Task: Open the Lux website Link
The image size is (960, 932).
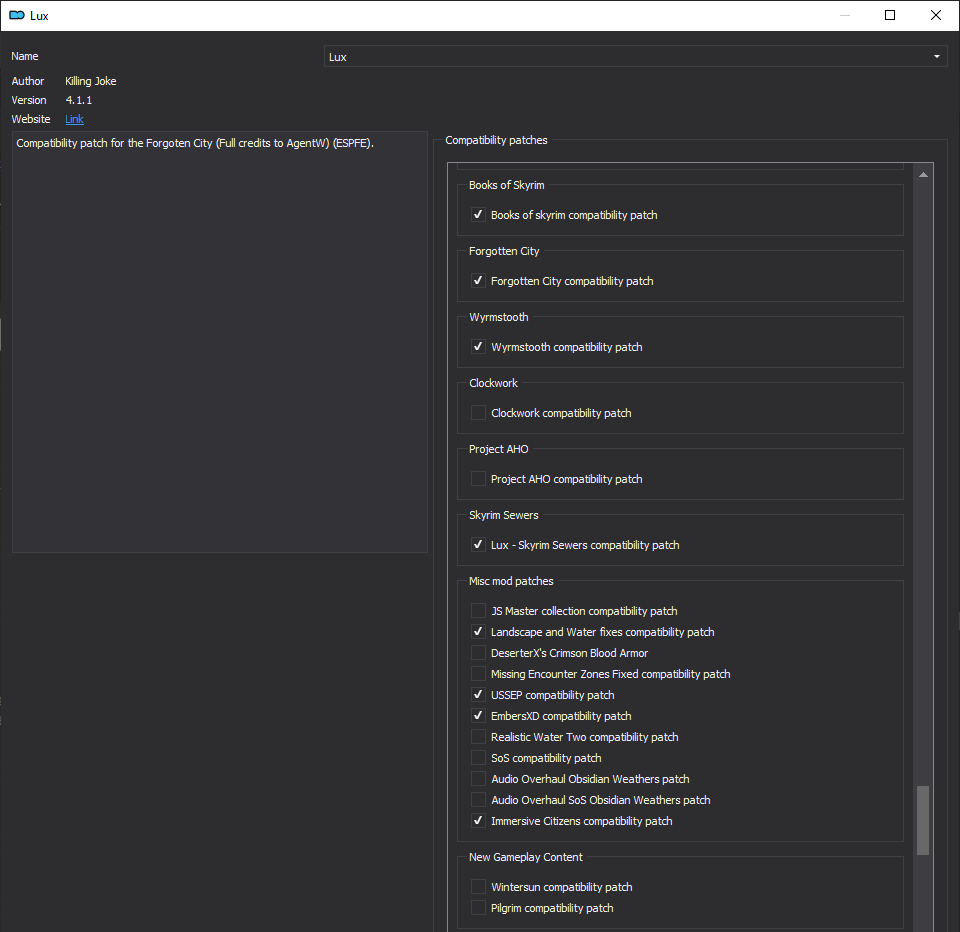Action: [x=74, y=119]
